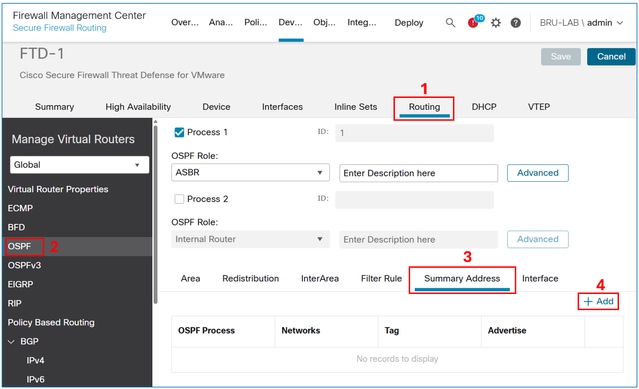
Task: Switch to the Routing tab
Action: point(424,107)
